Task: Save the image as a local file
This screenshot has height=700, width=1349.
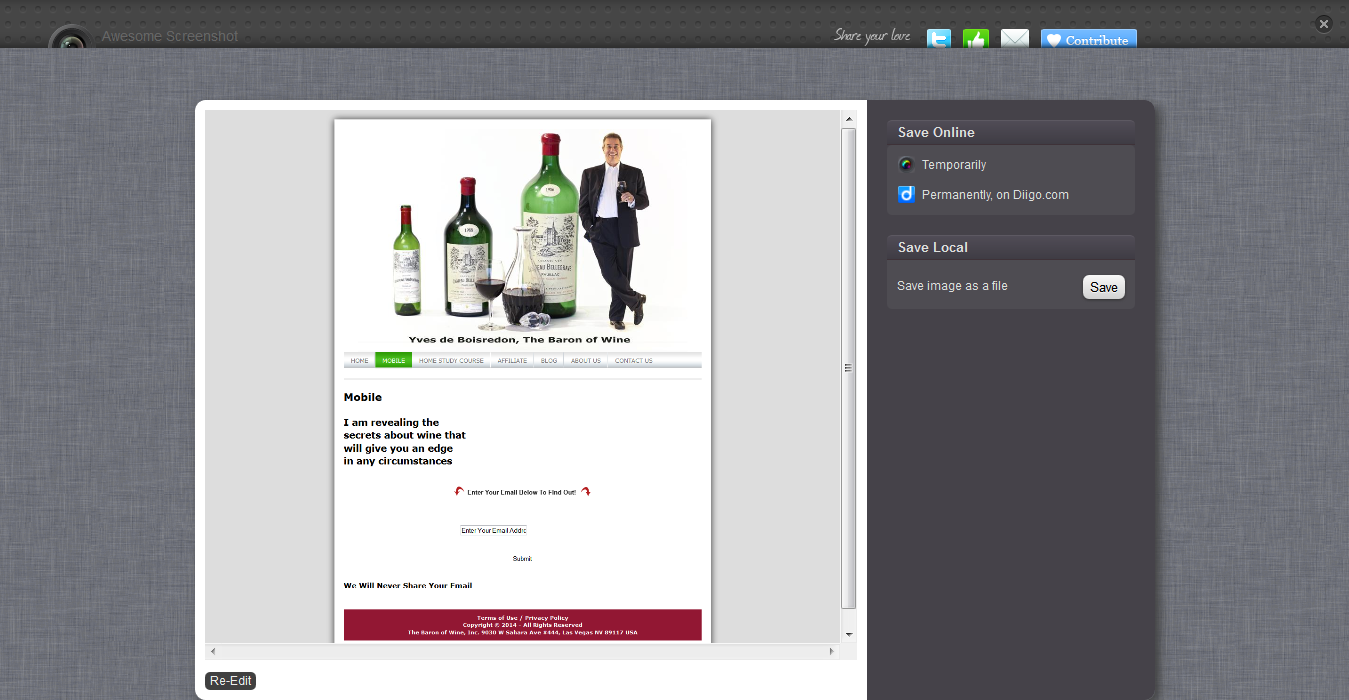Action: click(1103, 287)
